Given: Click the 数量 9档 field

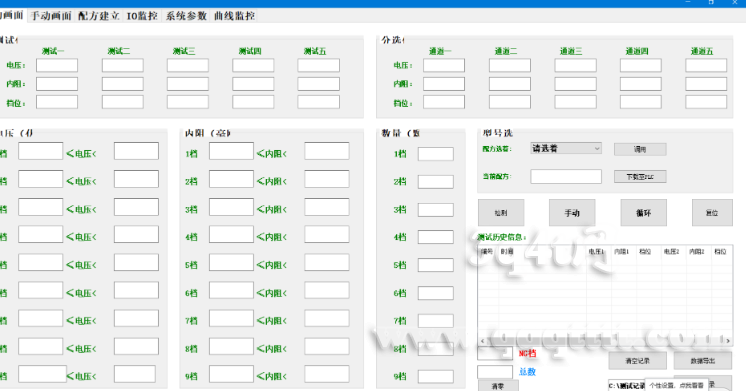Looking at the screenshot, I should (x=436, y=377).
